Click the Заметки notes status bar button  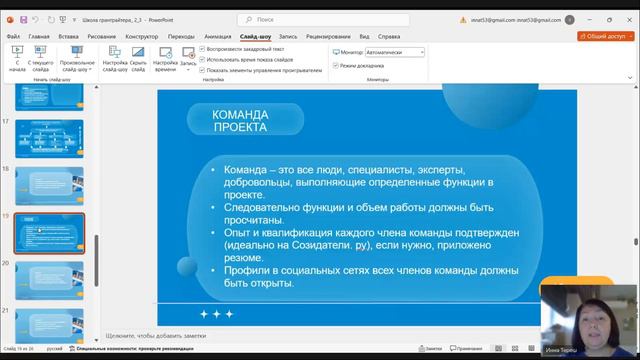point(431,349)
